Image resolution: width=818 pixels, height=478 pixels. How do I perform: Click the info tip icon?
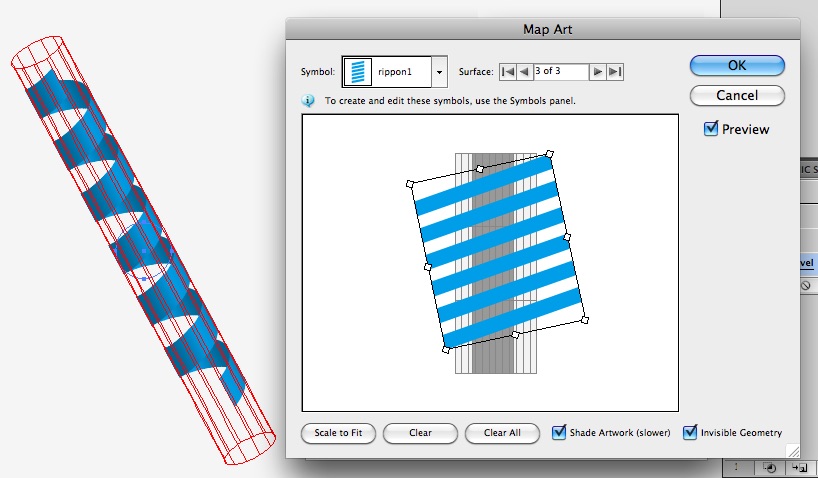(309, 101)
